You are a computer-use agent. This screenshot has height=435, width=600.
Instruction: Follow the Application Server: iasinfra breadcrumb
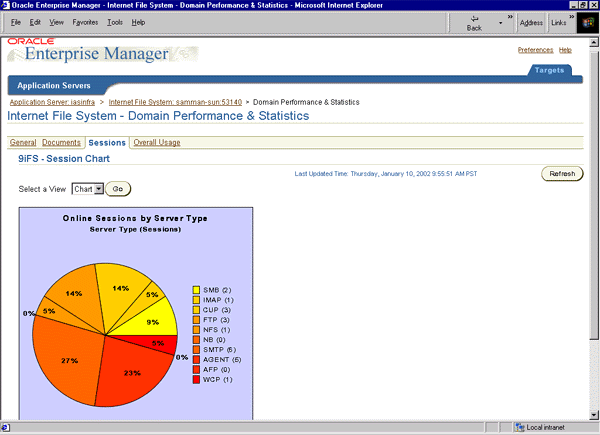tap(52, 102)
